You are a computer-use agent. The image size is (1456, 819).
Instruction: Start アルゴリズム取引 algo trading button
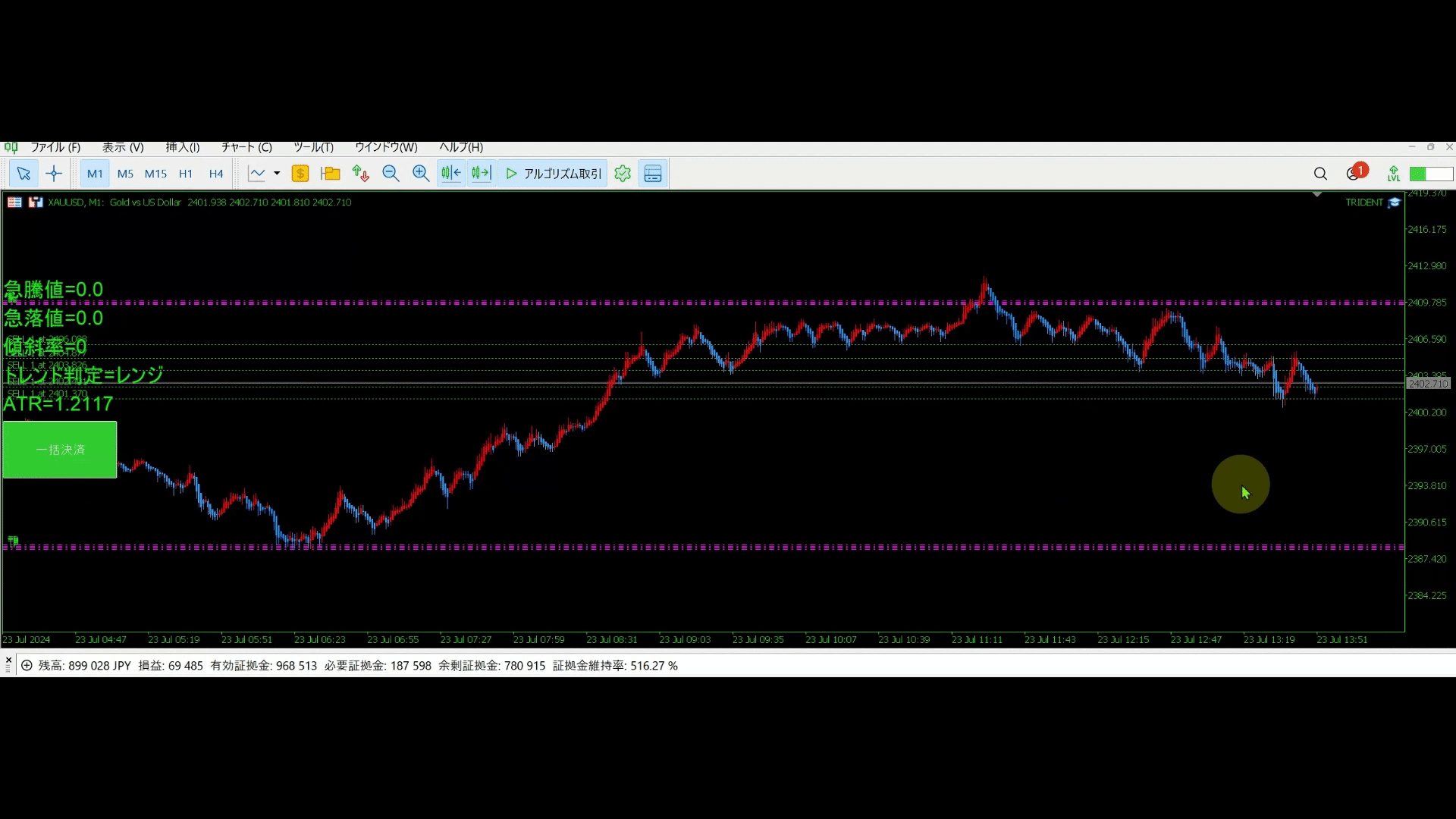[x=553, y=174]
